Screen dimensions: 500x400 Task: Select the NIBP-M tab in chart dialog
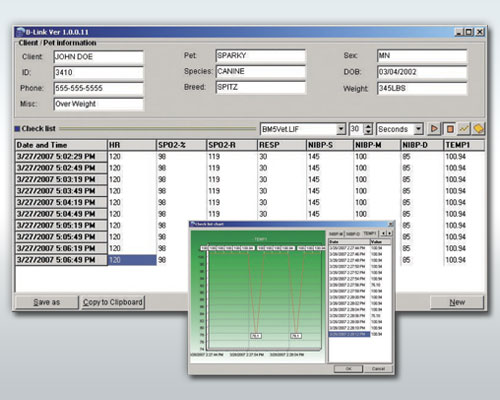pyautogui.click(x=337, y=234)
